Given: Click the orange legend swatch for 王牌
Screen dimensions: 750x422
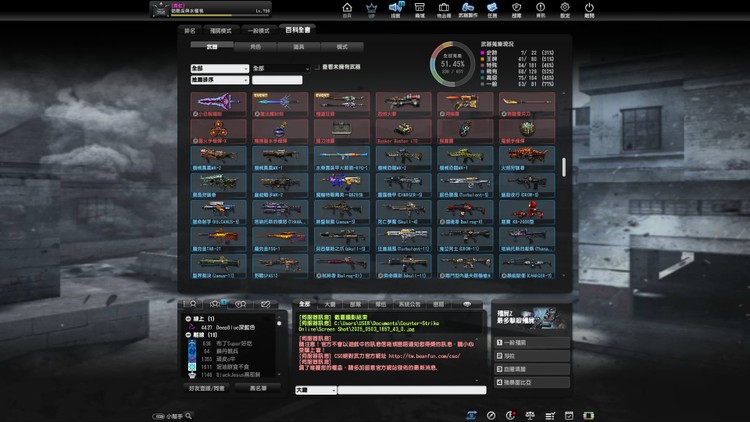Looking at the screenshot, I should tap(482, 59).
